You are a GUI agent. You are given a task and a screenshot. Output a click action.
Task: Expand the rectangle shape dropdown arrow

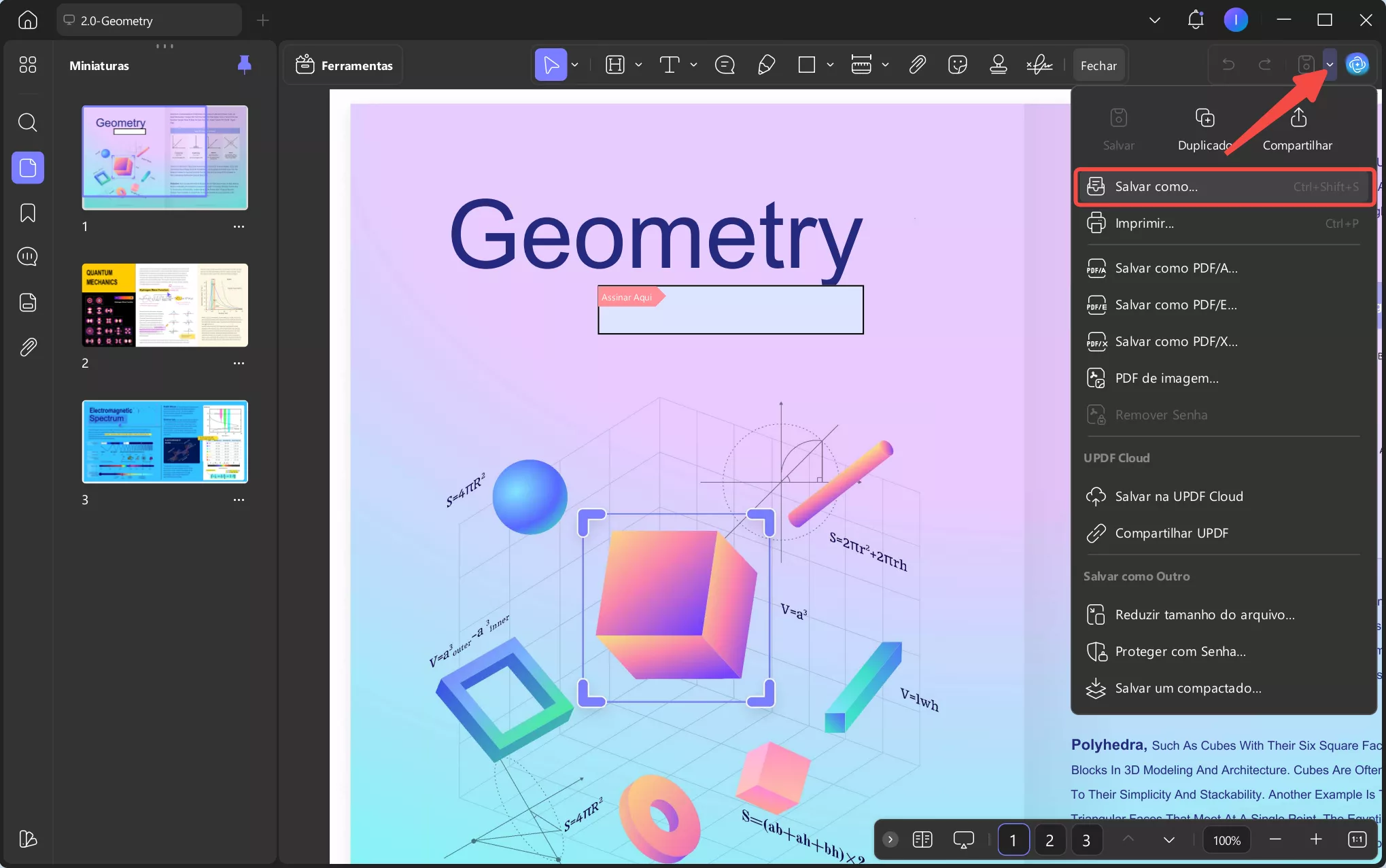[x=830, y=65]
